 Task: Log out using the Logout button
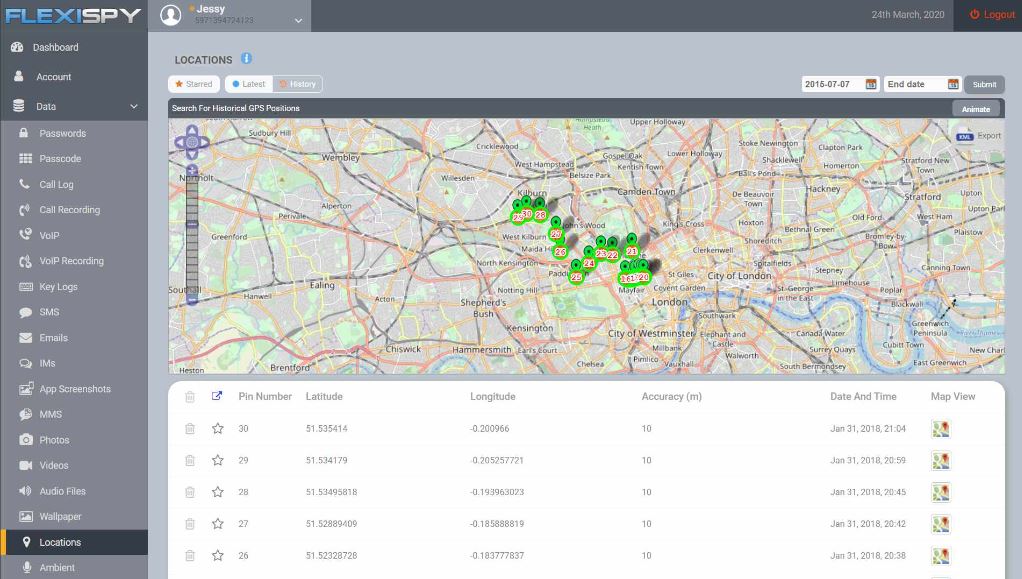[992, 14]
